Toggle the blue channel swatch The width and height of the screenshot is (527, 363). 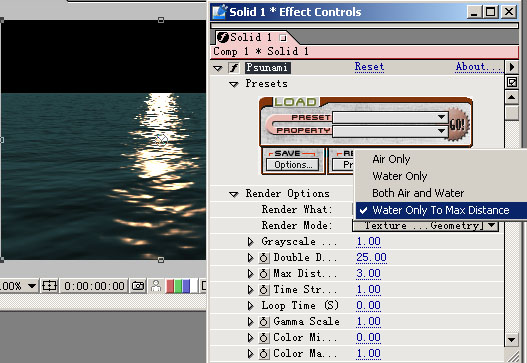pos(186,286)
